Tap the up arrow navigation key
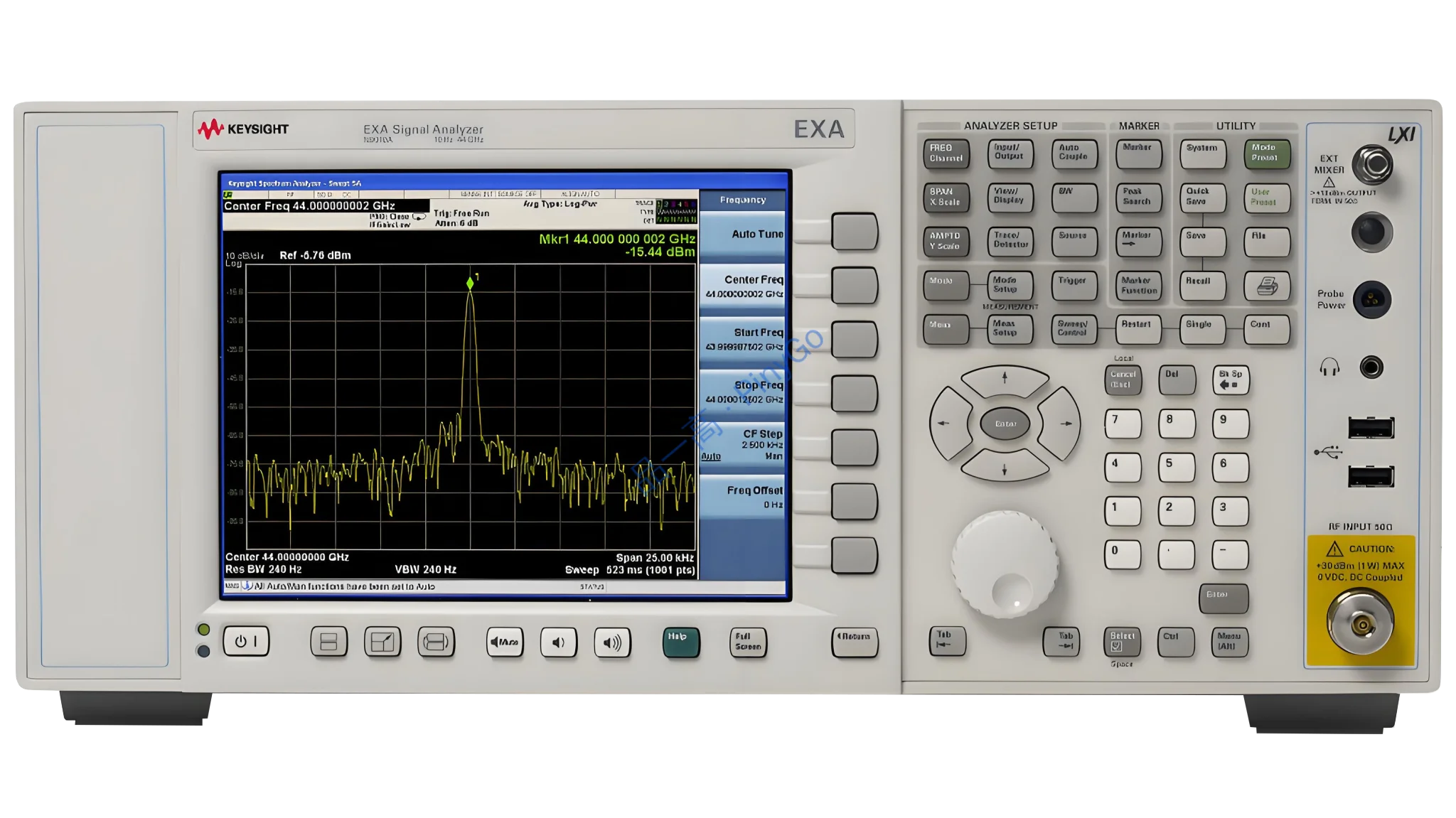 tap(1005, 380)
